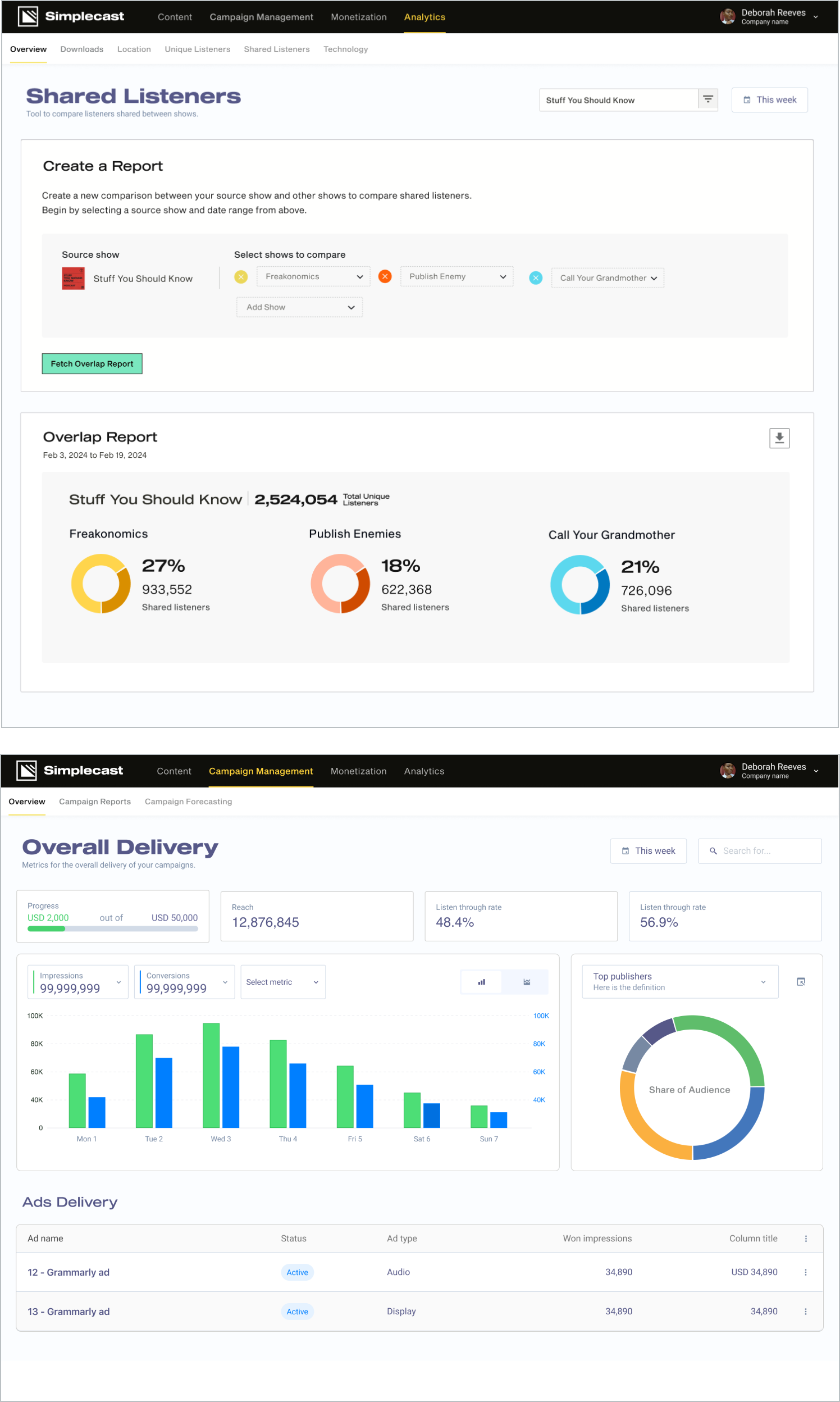Click the Share of Audience donut chart
Image resolution: width=840 pixels, height=1402 pixels.
[692, 1087]
